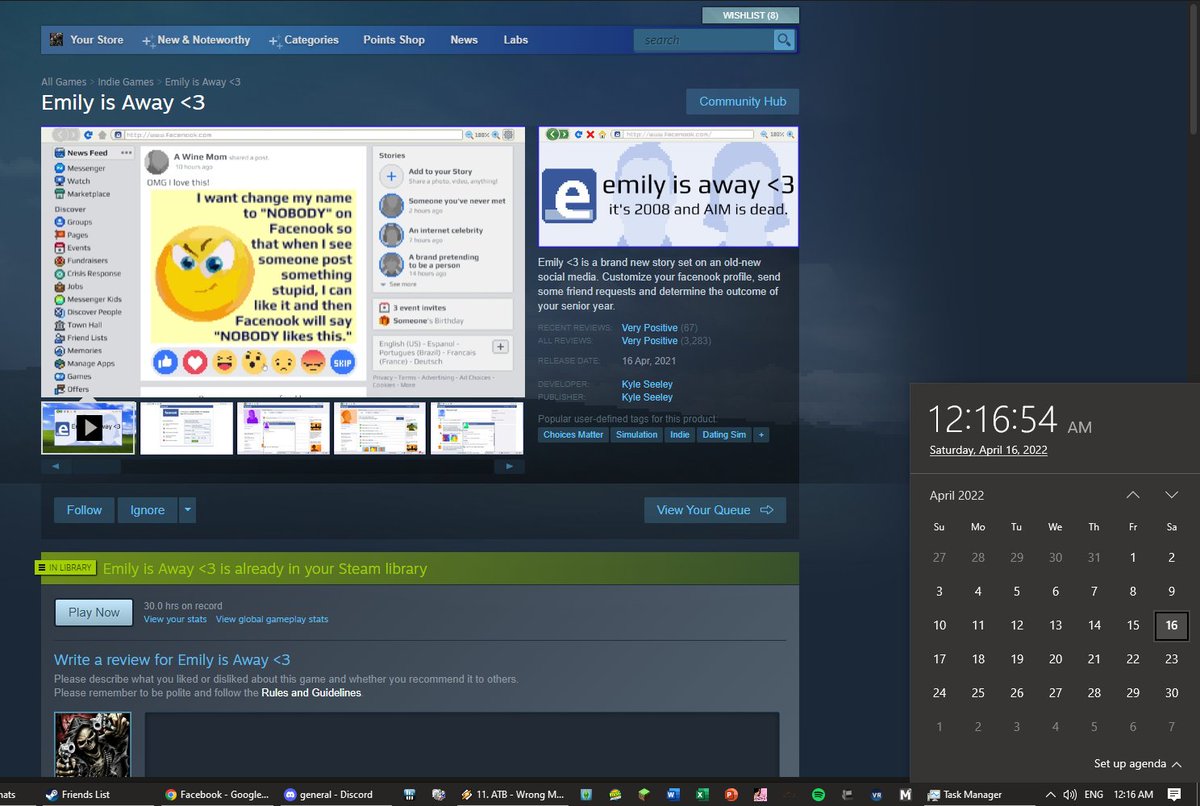Click the pink anime art taskbar icon
This screenshot has height=806, width=1200.
point(760,795)
